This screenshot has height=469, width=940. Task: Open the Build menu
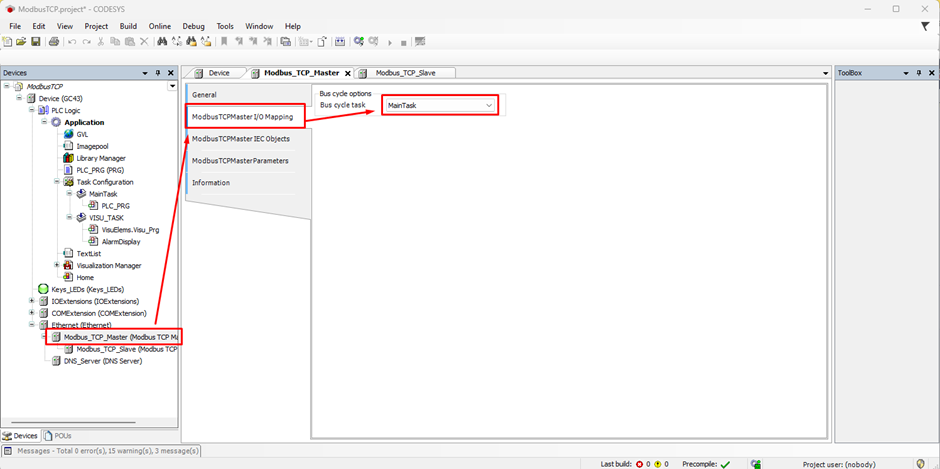click(128, 26)
